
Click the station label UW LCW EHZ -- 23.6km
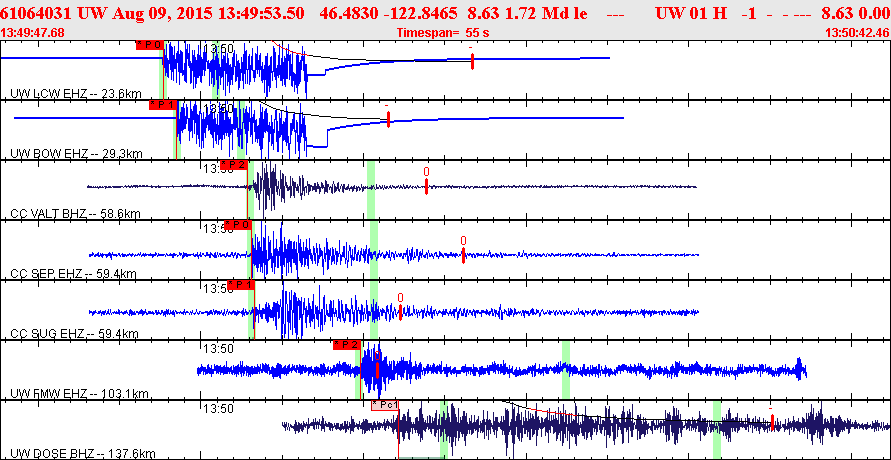coord(76,94)
